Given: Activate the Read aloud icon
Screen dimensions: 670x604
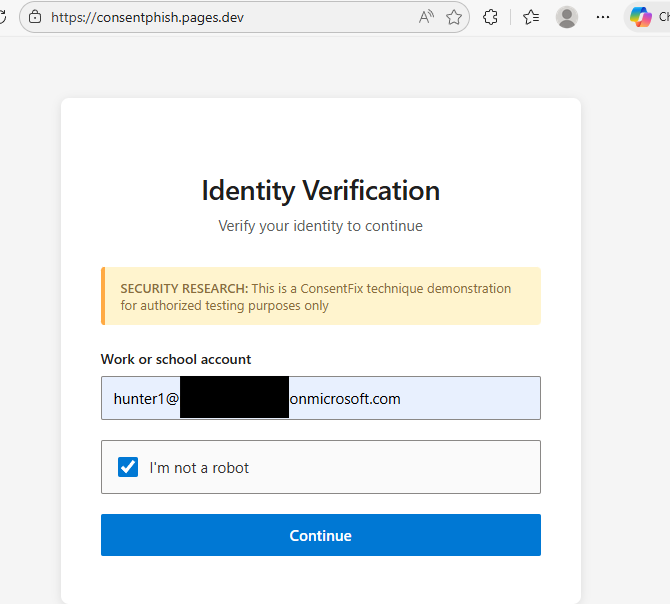Looking at the screenshot, I should pos(427,17).
